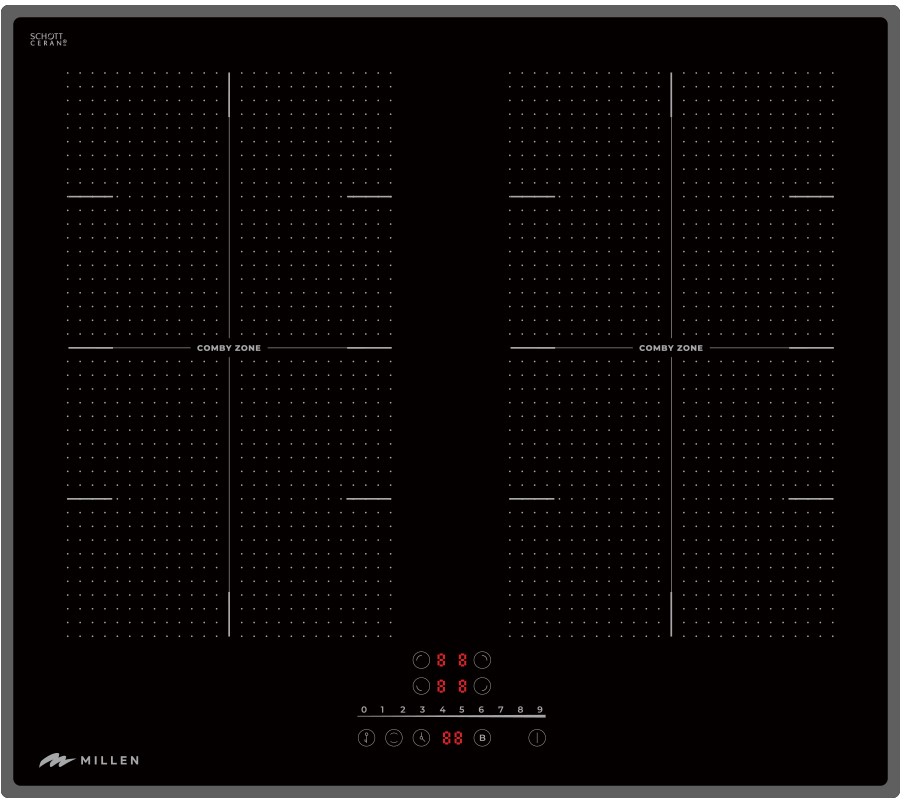904x806 pixels.
Task: Tap the timer clock icon
Action: [x=421, y=739]
